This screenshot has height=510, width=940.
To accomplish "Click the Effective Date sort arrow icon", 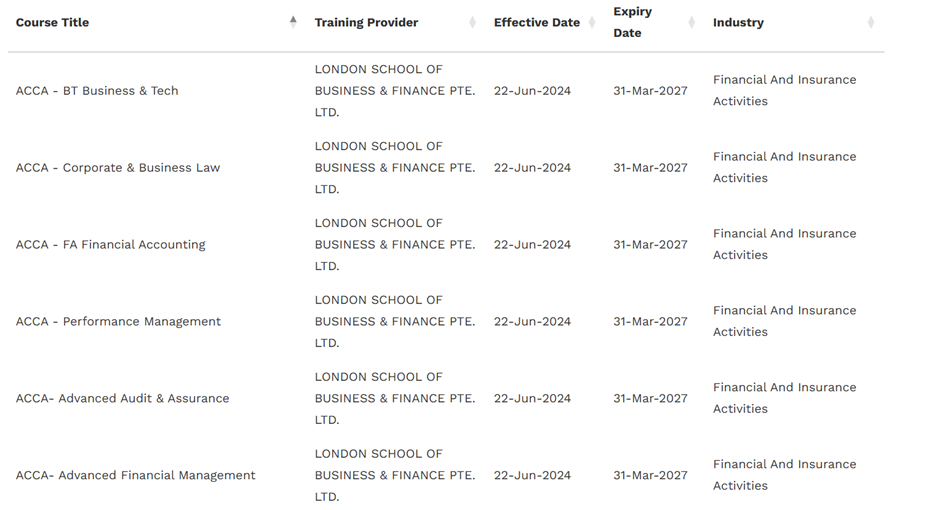I will point(591,22).
